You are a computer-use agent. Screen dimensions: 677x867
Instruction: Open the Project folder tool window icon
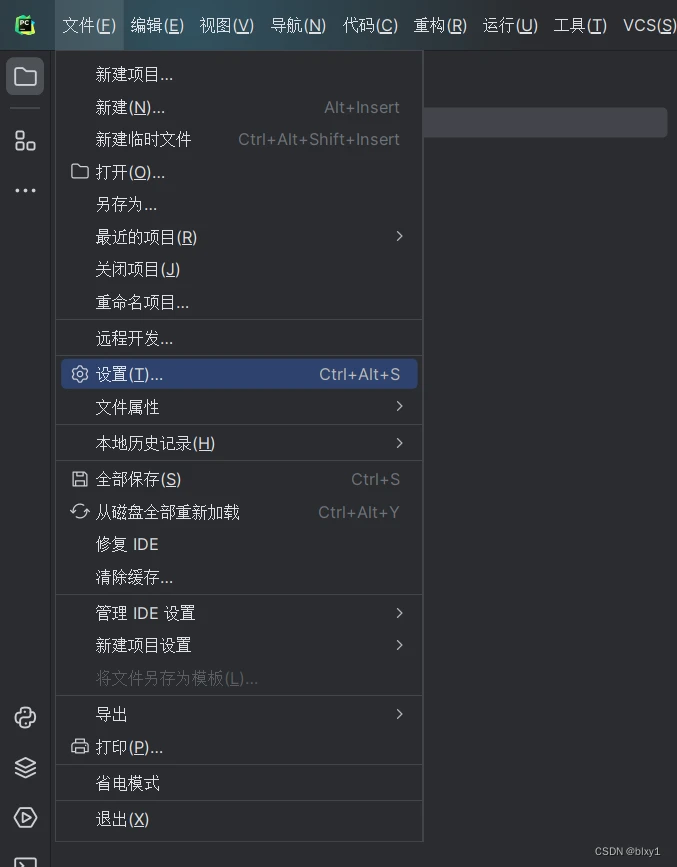pos(25,76)
